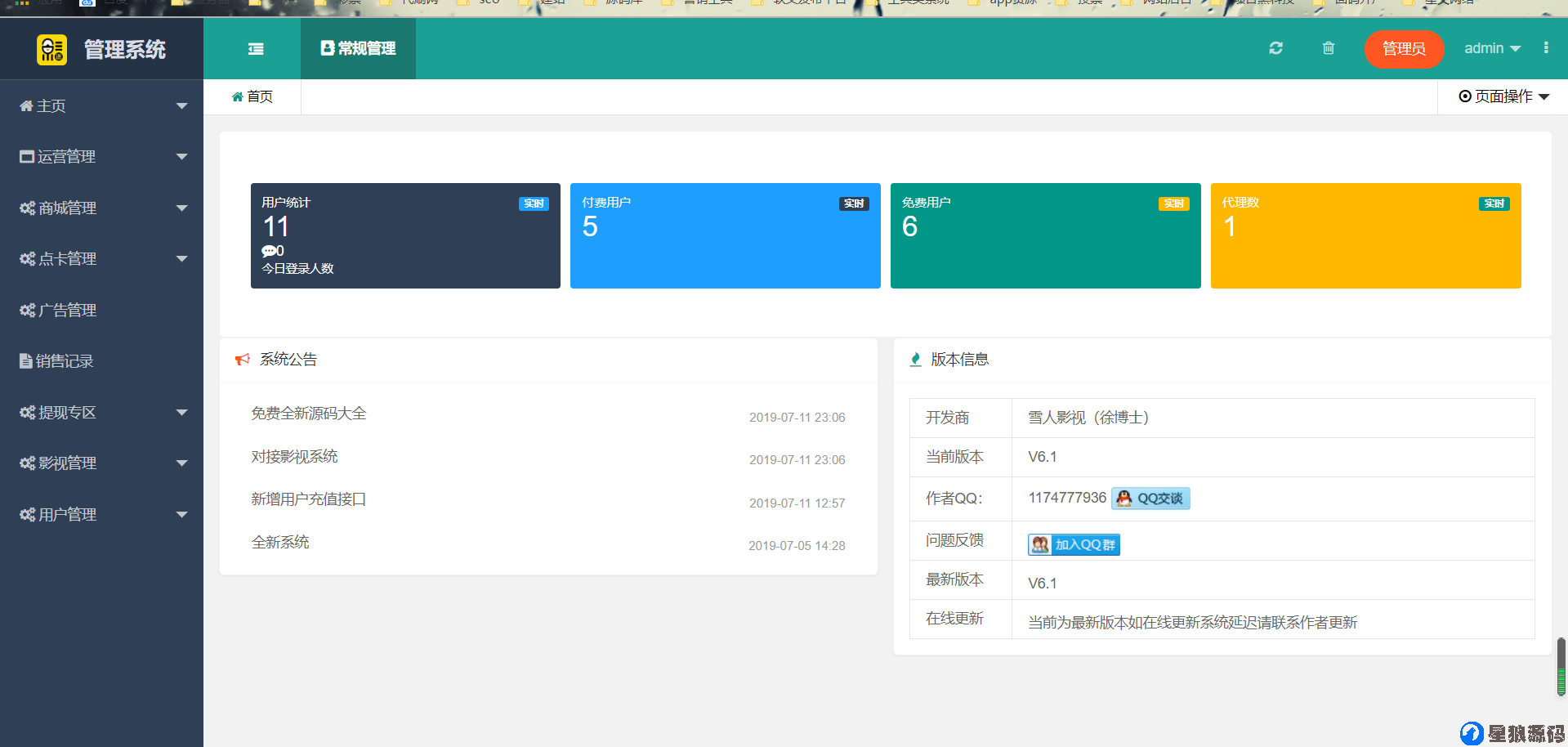Image resolution: width=1568 pixels, height=747 pixels.
Task: Open announcement 免费全新源码大全
Action: (309, 414)
